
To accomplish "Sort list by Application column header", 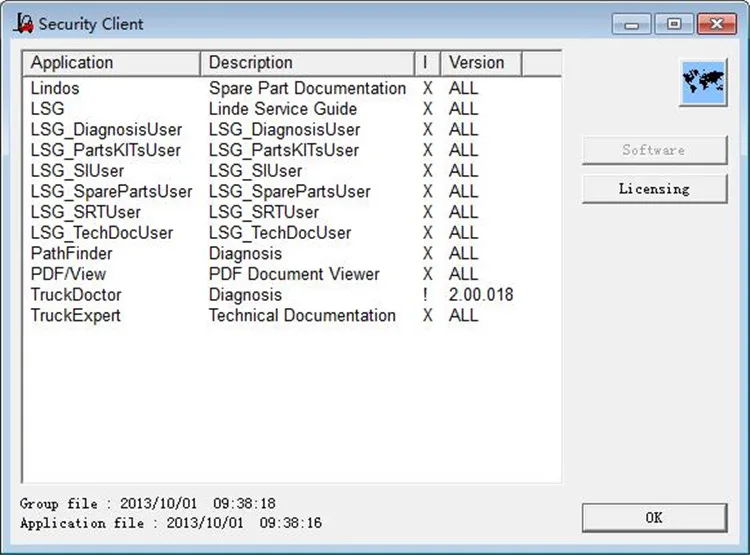I will click(111, 63).
